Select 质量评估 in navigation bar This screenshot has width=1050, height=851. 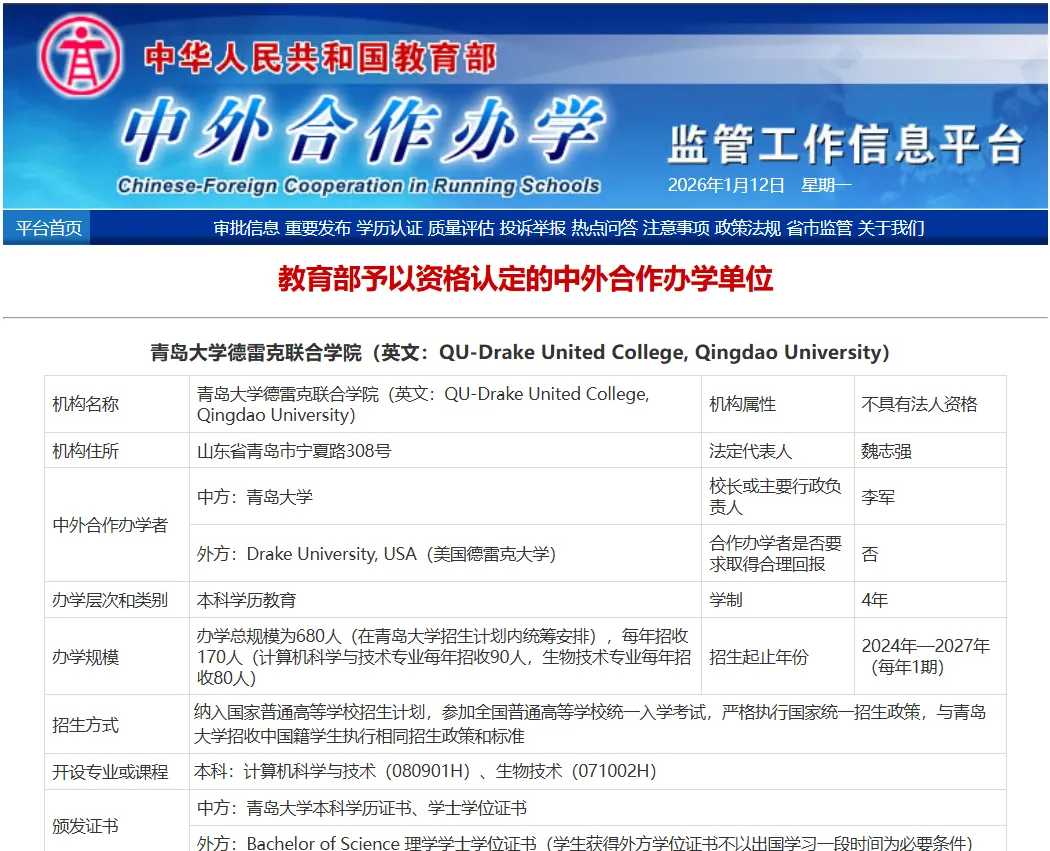(x=461, y=228)
